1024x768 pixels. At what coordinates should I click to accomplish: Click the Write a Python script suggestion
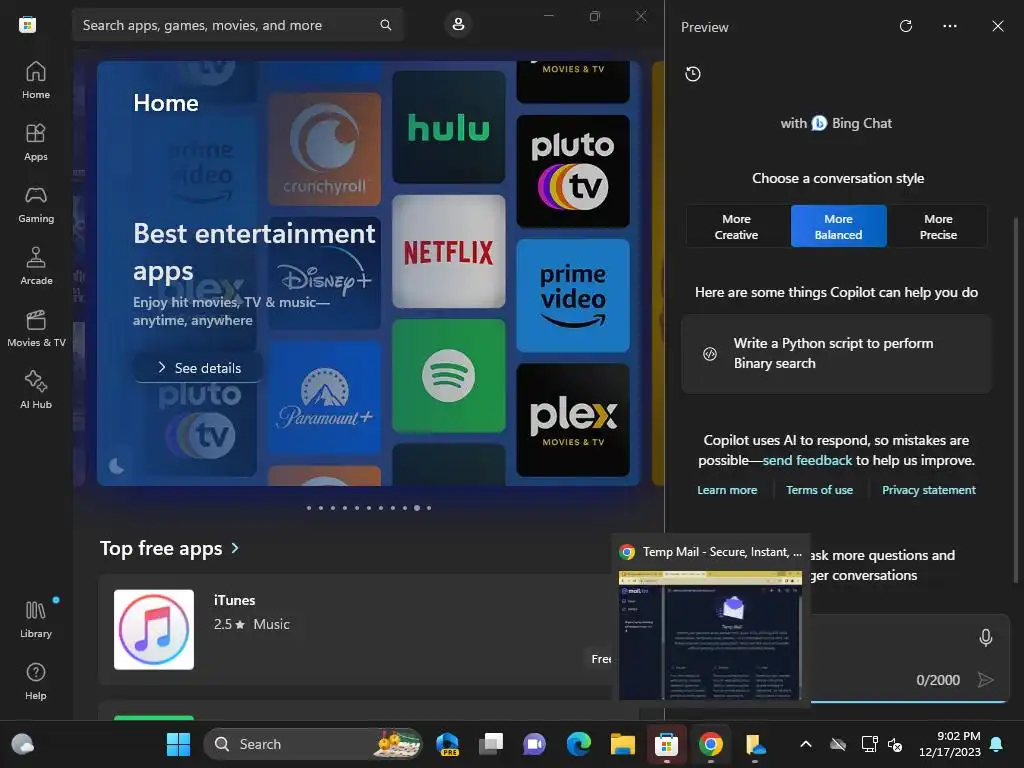tap(837, 353)
